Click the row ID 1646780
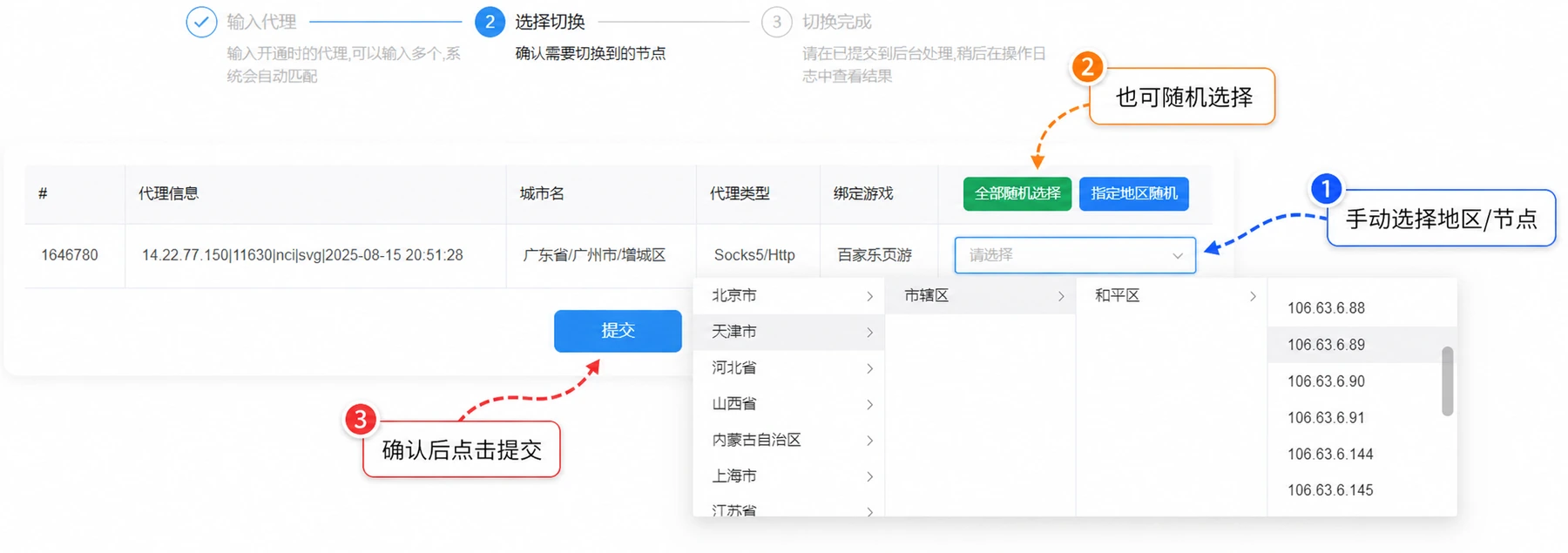The width and height of the screenshot is (1568, 553). (x=70, y=255)
